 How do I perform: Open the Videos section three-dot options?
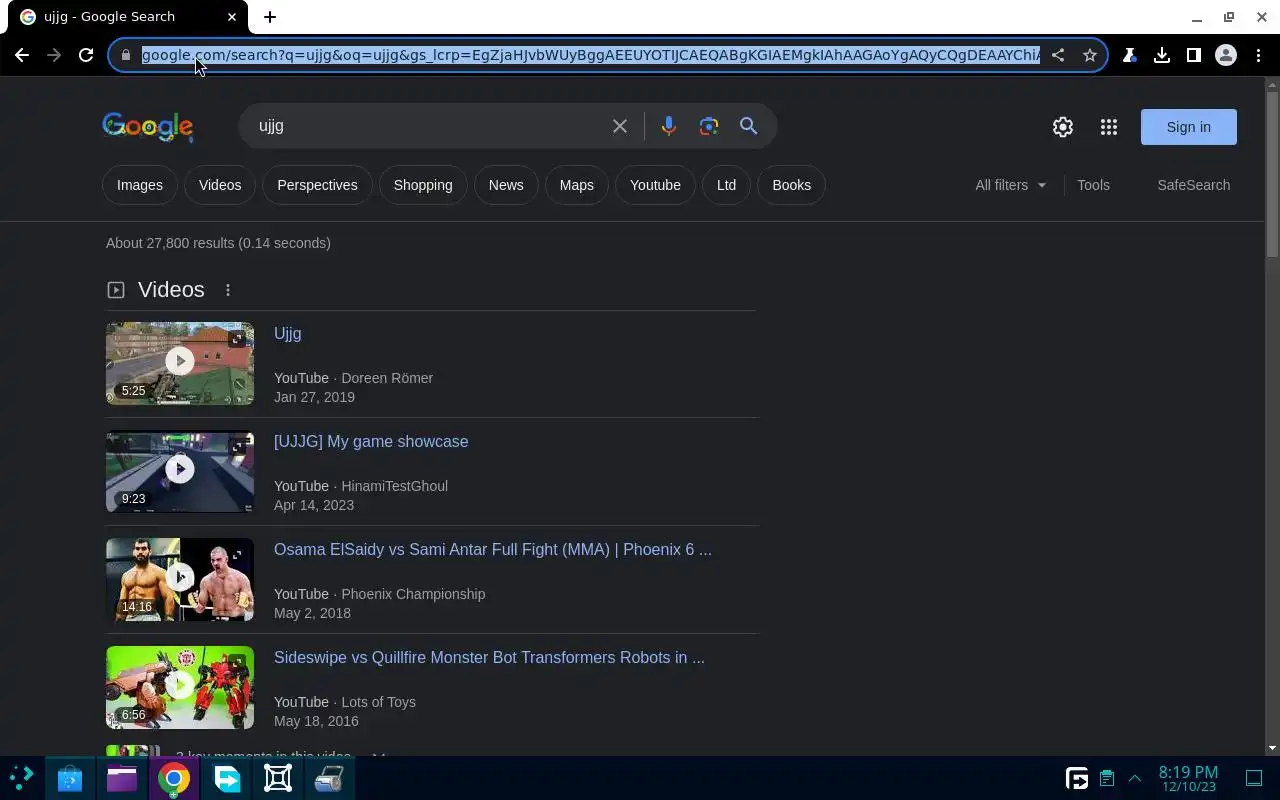point(228,290)
